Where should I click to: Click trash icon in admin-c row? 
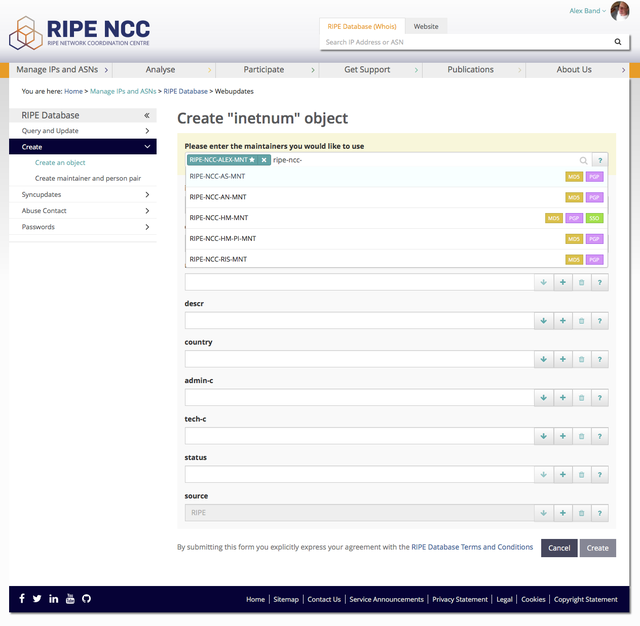pos(582,397)
